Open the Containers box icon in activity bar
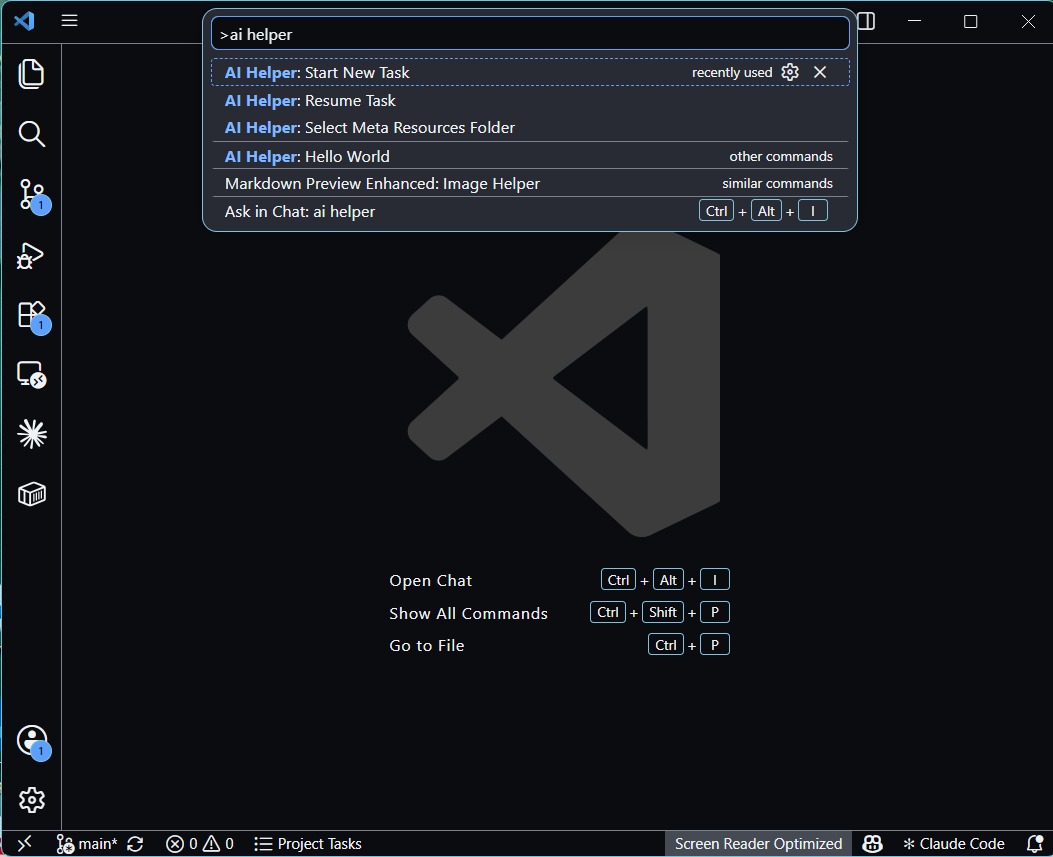1053x857 pixels. [x=31, y=494]
